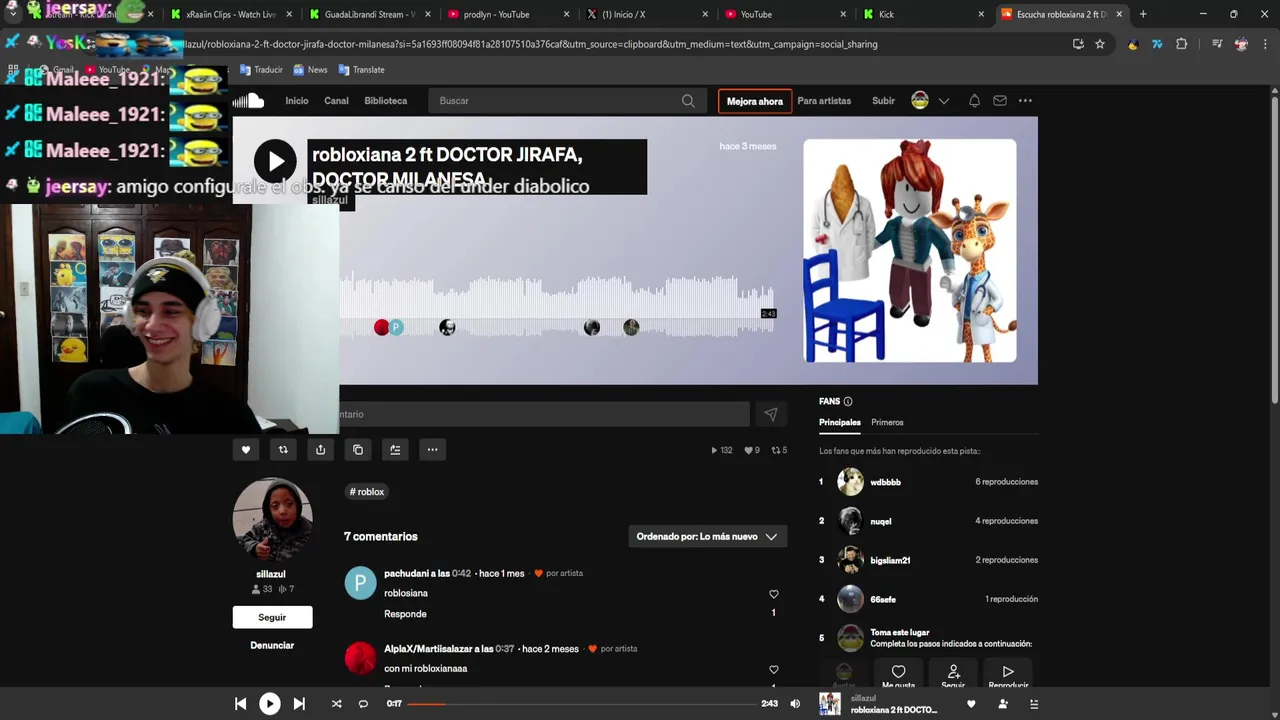Switch to the Primeros fans tab
1280x720 pixels.
[887, 422]
